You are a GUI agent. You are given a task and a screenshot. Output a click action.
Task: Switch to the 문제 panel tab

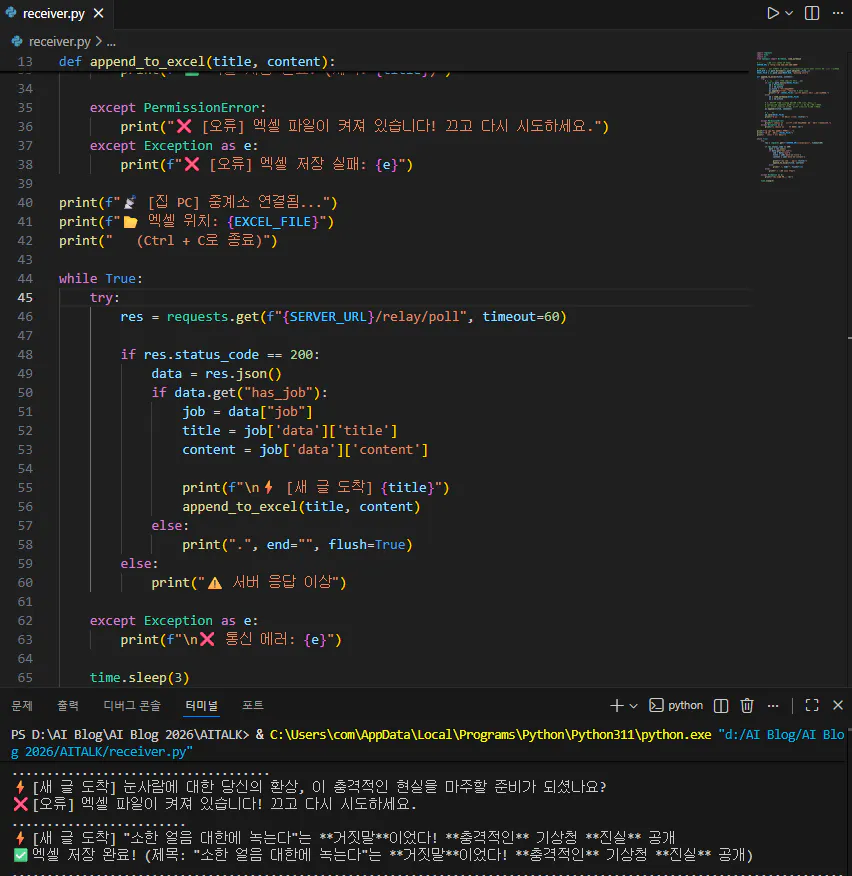click(22, 704)
